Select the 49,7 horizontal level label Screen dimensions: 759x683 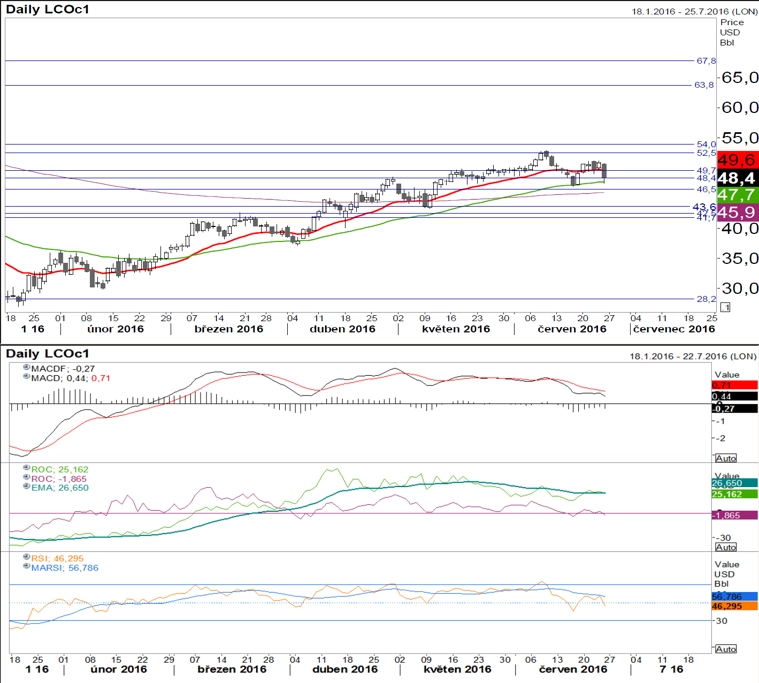[706, 170]
